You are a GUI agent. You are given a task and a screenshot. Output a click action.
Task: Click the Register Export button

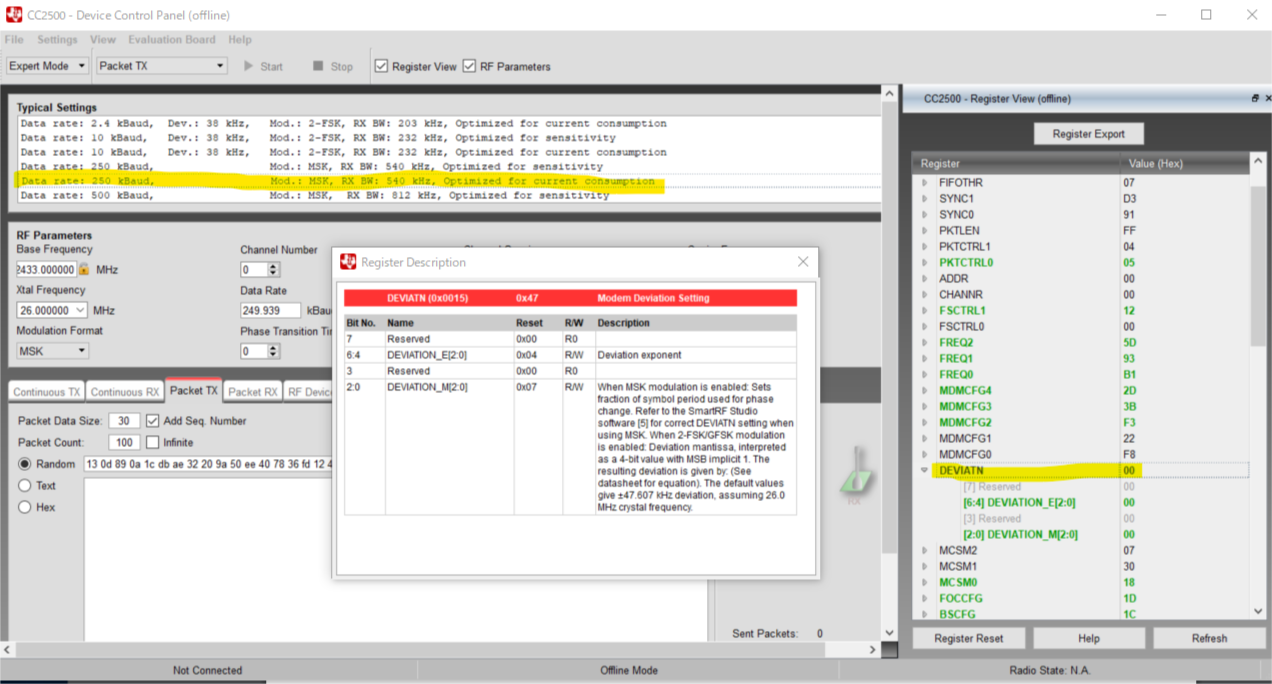[1088, 133]
